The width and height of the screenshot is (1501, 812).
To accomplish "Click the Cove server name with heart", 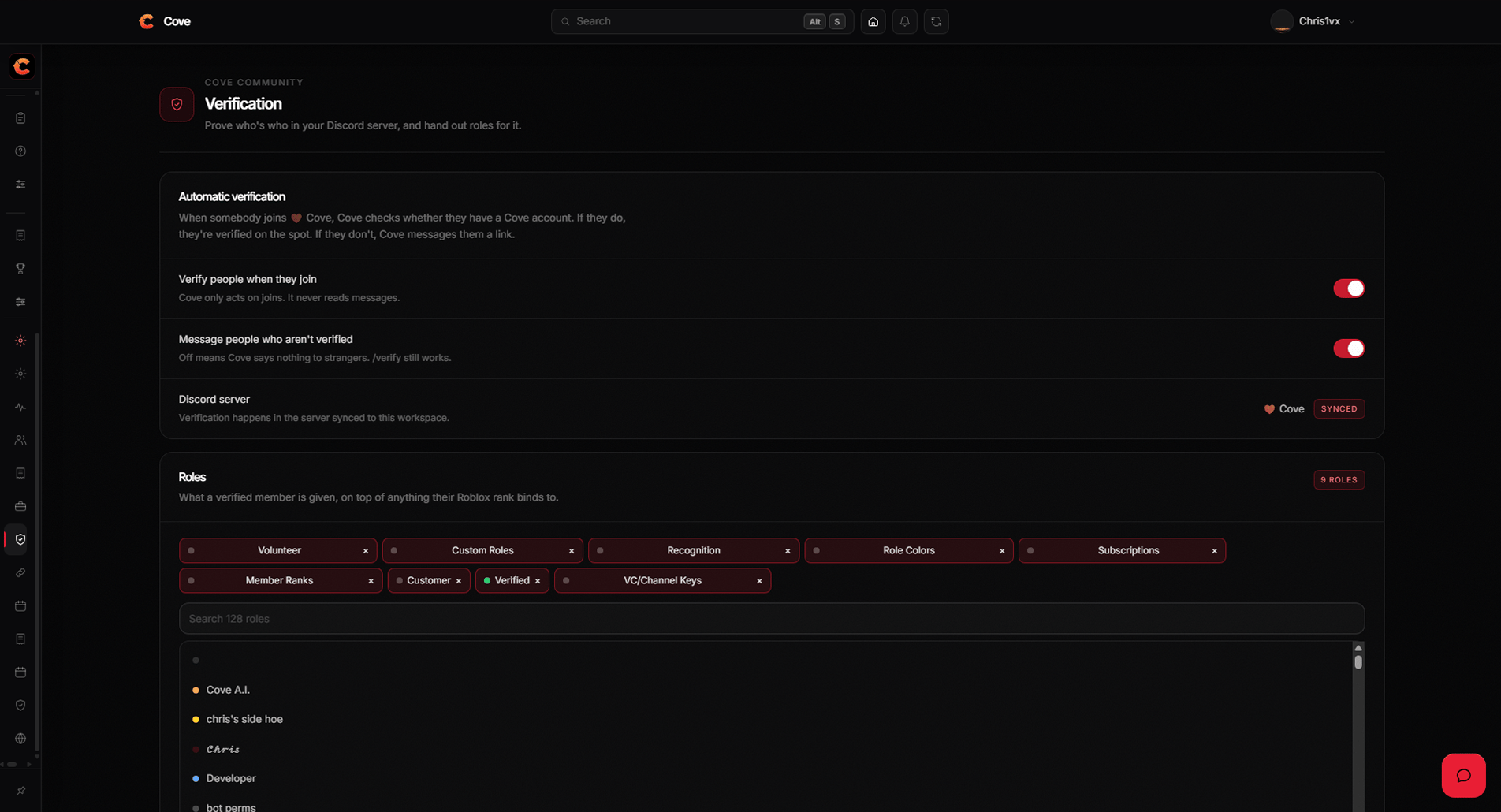I will (x=1283, y=409).
